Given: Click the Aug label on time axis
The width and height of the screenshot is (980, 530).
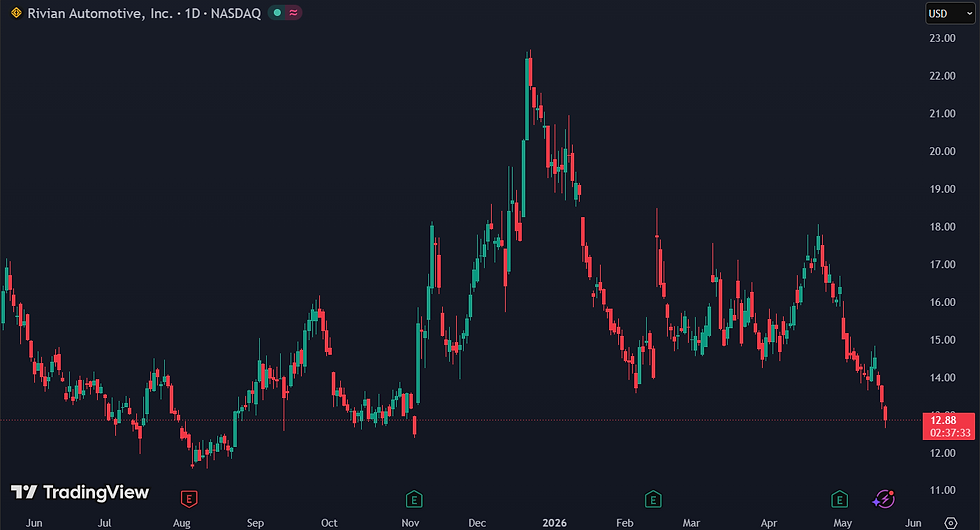Looking at the screenshot, I should pyautogui.click(x=182, y=523).
